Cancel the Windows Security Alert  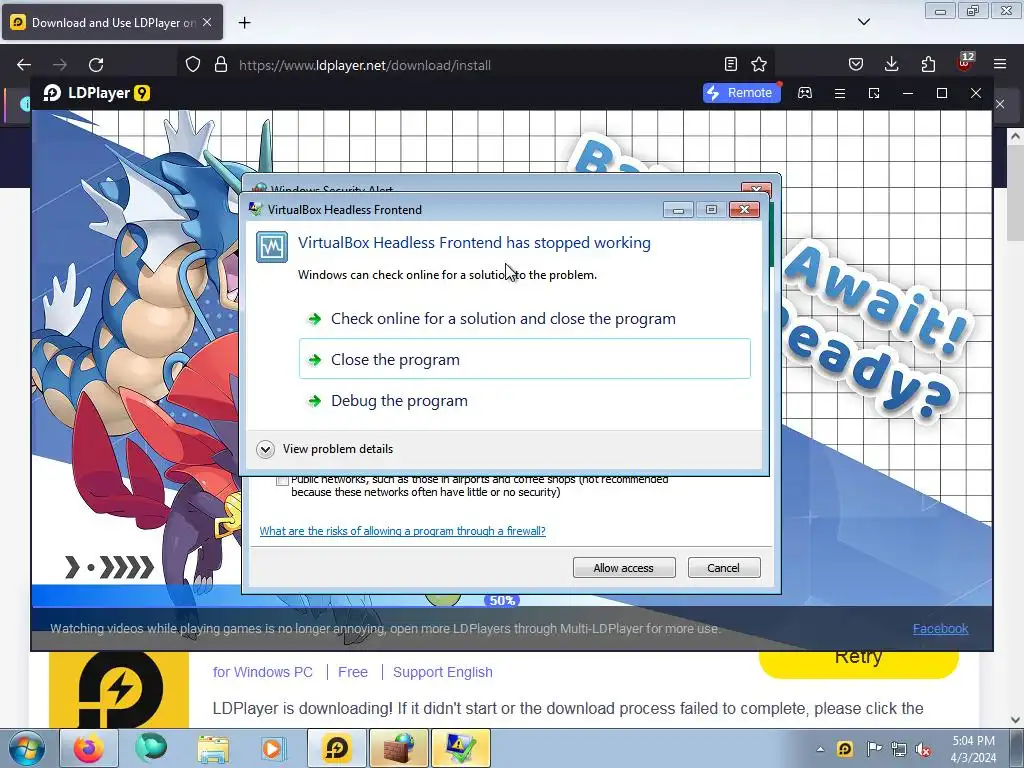pos(724,568)
